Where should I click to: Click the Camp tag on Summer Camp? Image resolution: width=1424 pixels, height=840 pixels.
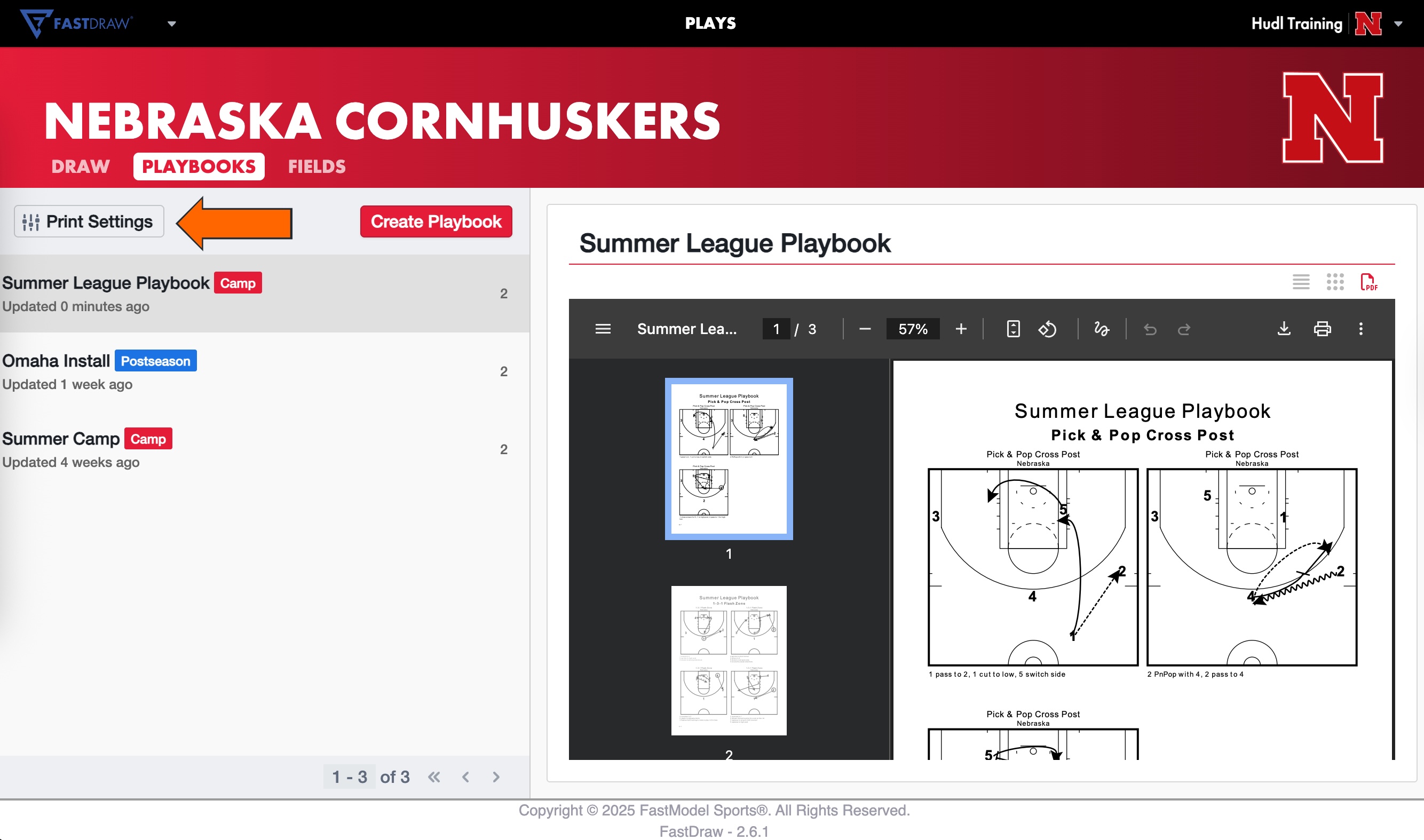(x=148, y=439)
